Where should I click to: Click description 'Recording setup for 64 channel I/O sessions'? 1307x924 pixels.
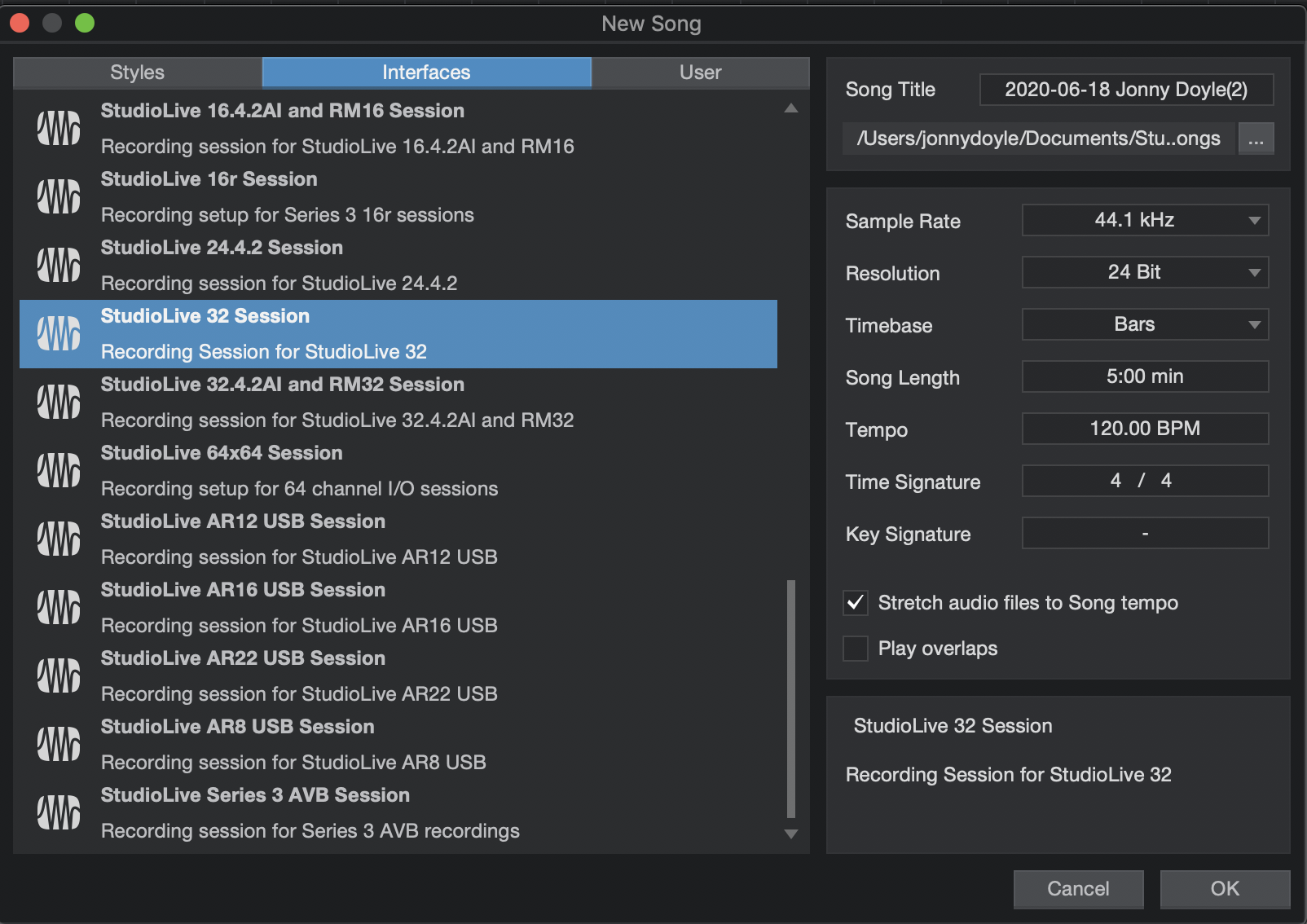click(x=300, y=489)
